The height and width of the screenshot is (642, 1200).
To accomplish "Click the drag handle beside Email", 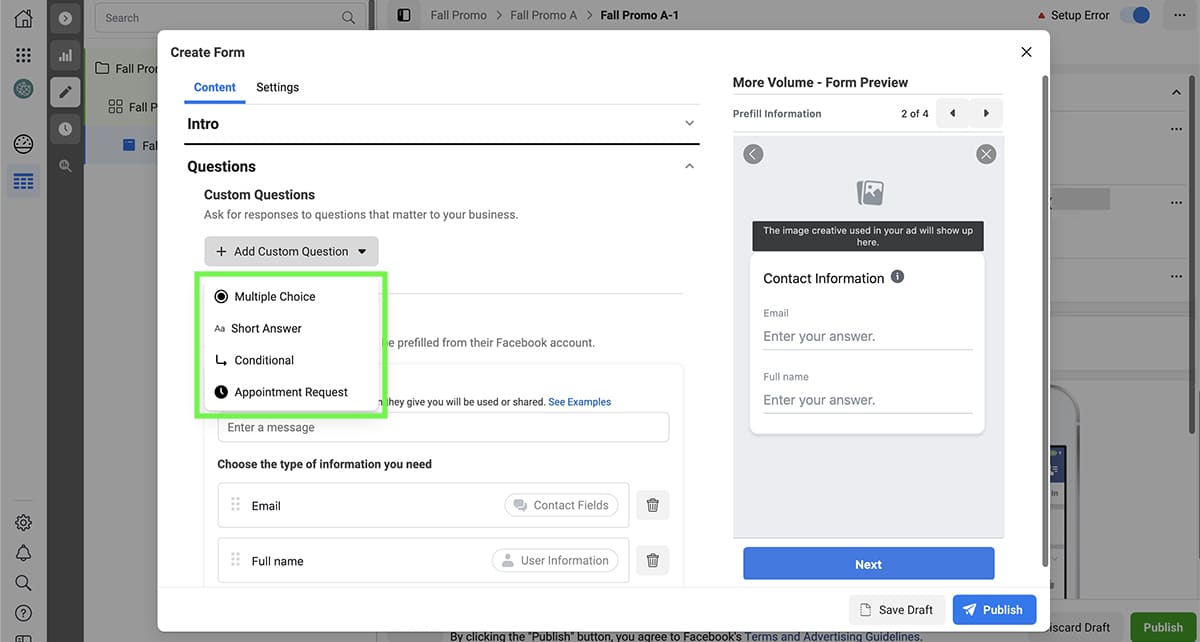I will click(x=236, y=505).
